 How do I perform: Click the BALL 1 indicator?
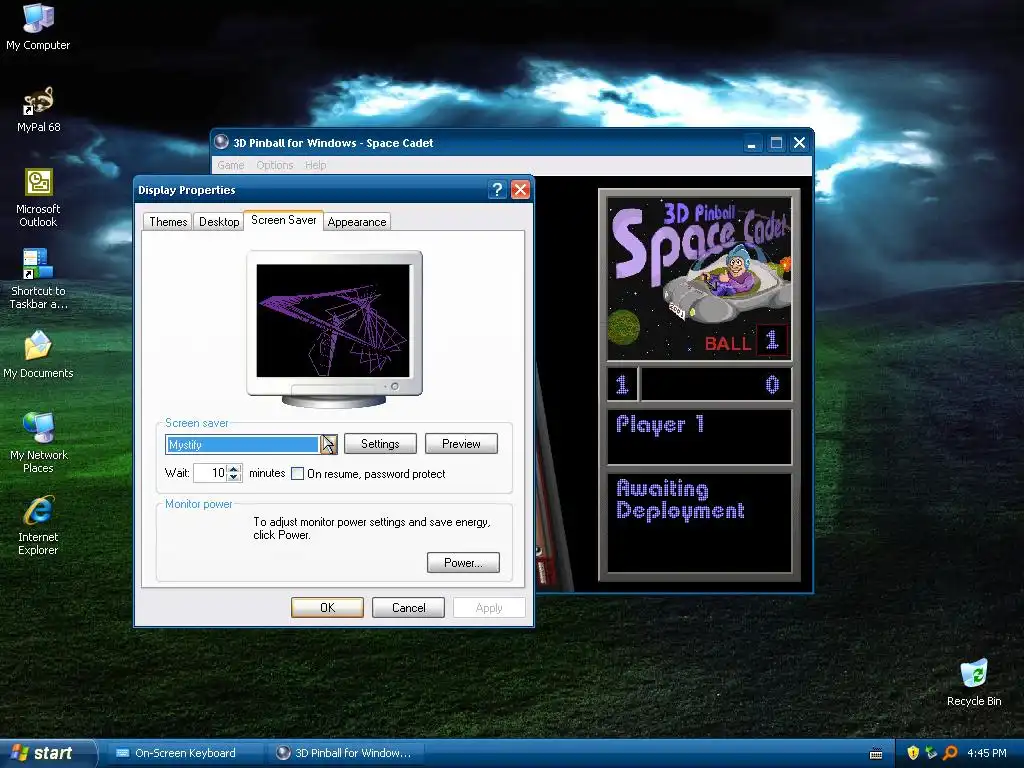[x=746, y=341]
